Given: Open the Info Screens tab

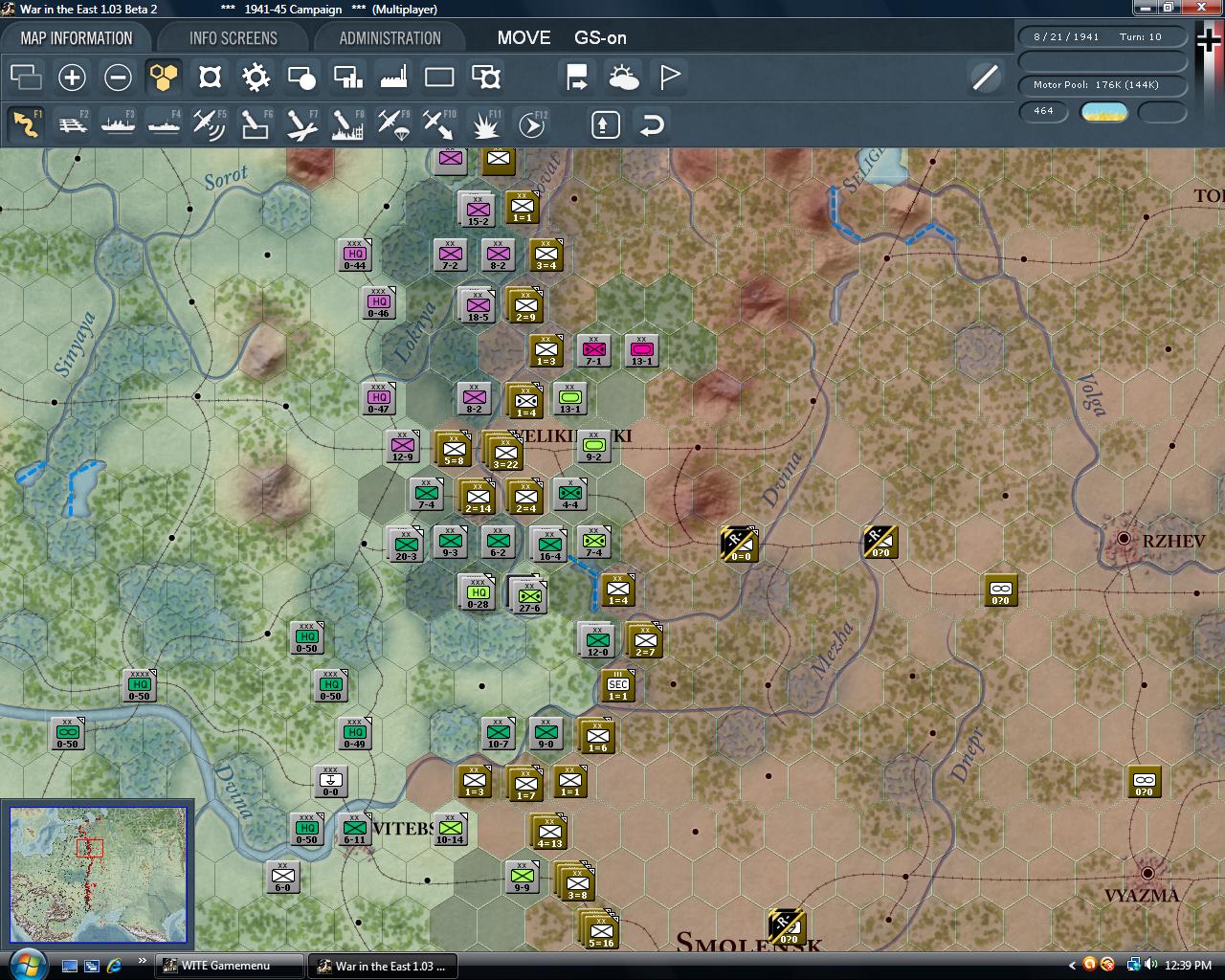Looking at the screenshot, I should (233, 38).
